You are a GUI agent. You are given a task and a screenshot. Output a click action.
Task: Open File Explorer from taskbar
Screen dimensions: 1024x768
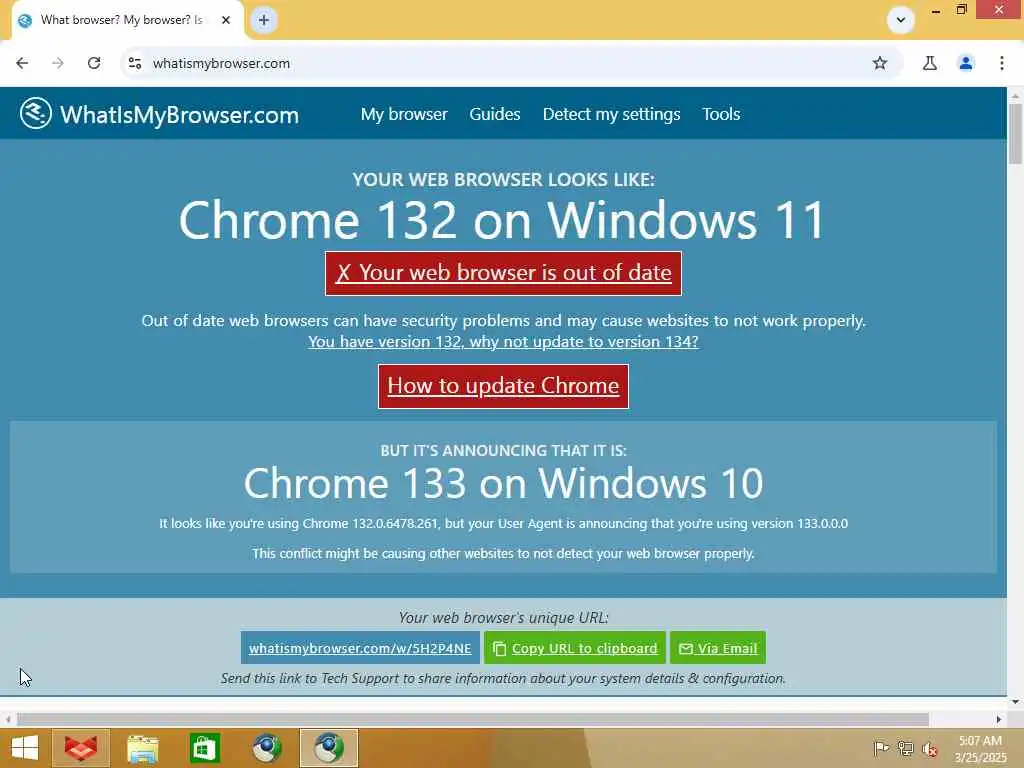143,748
